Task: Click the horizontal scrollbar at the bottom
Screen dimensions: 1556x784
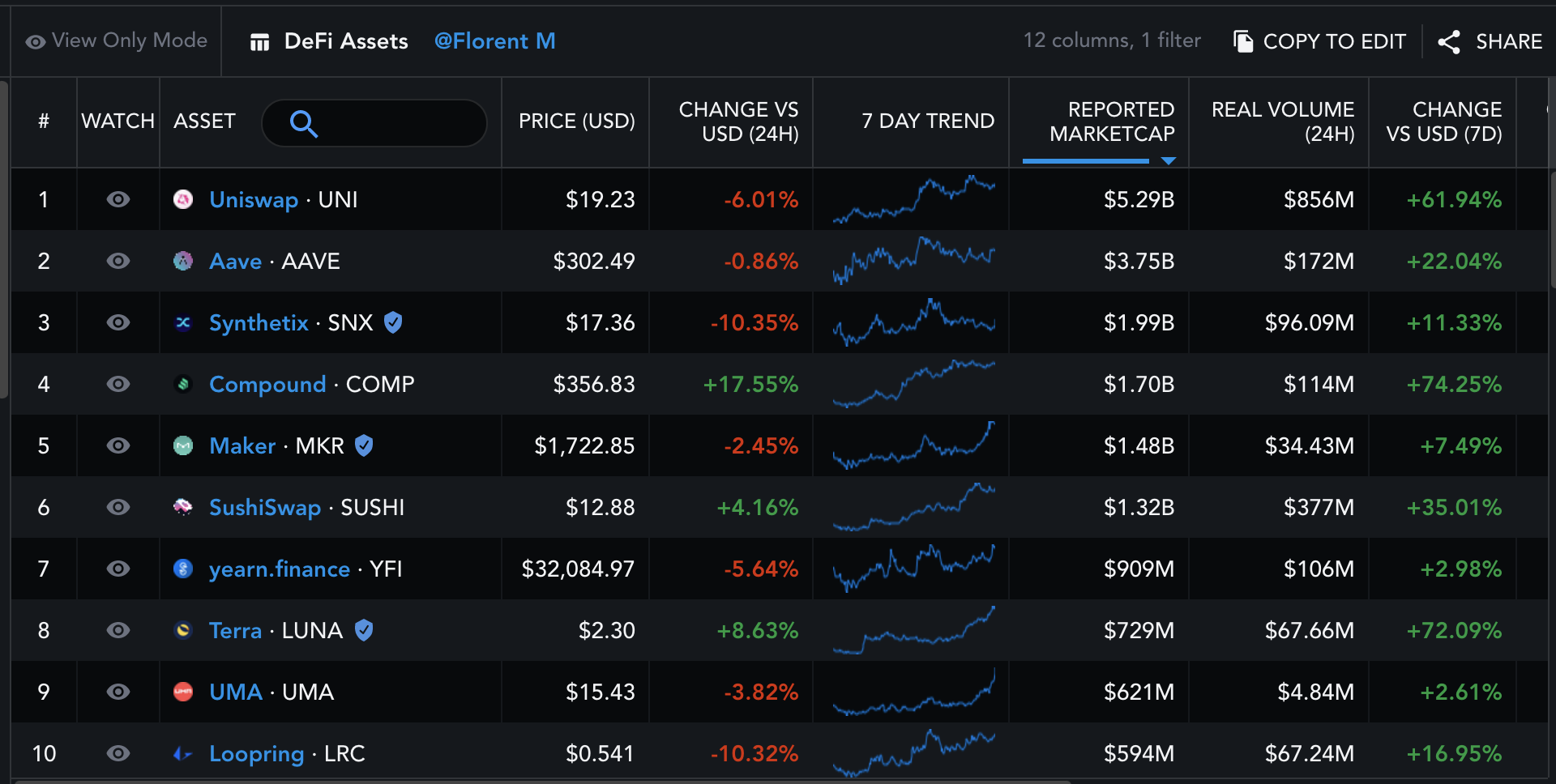Action: coord(543,782)
